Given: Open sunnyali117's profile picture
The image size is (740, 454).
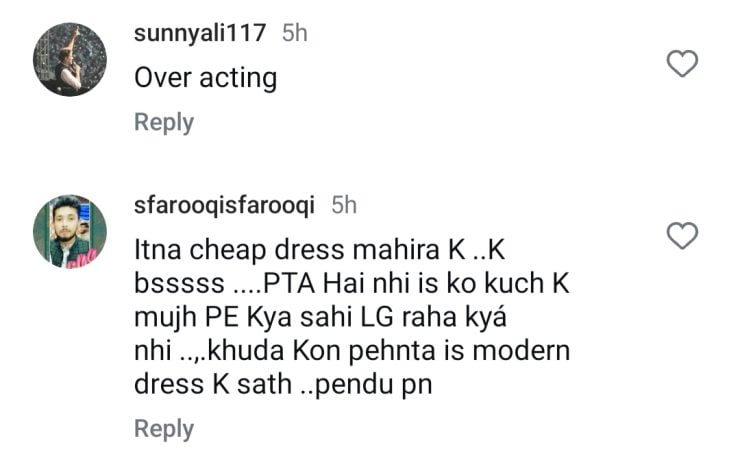Looking at the screenshot, I should point(69,57).
